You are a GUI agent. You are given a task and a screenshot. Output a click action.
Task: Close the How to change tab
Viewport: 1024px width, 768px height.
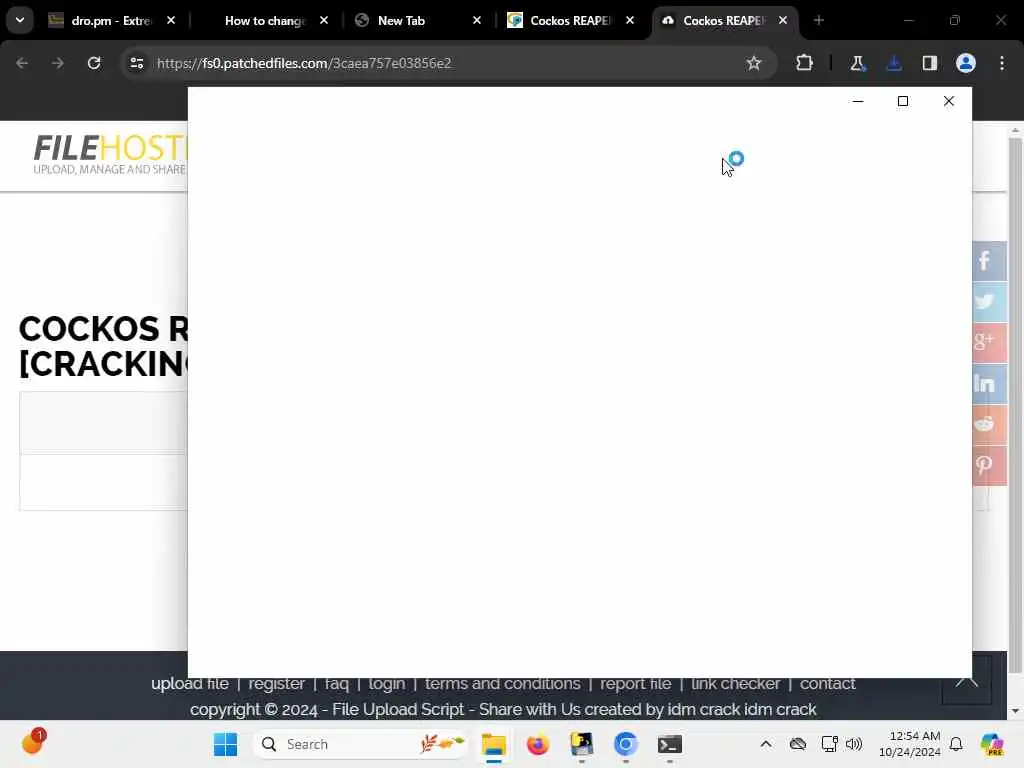pyautogui.click(x=324, y=21)
